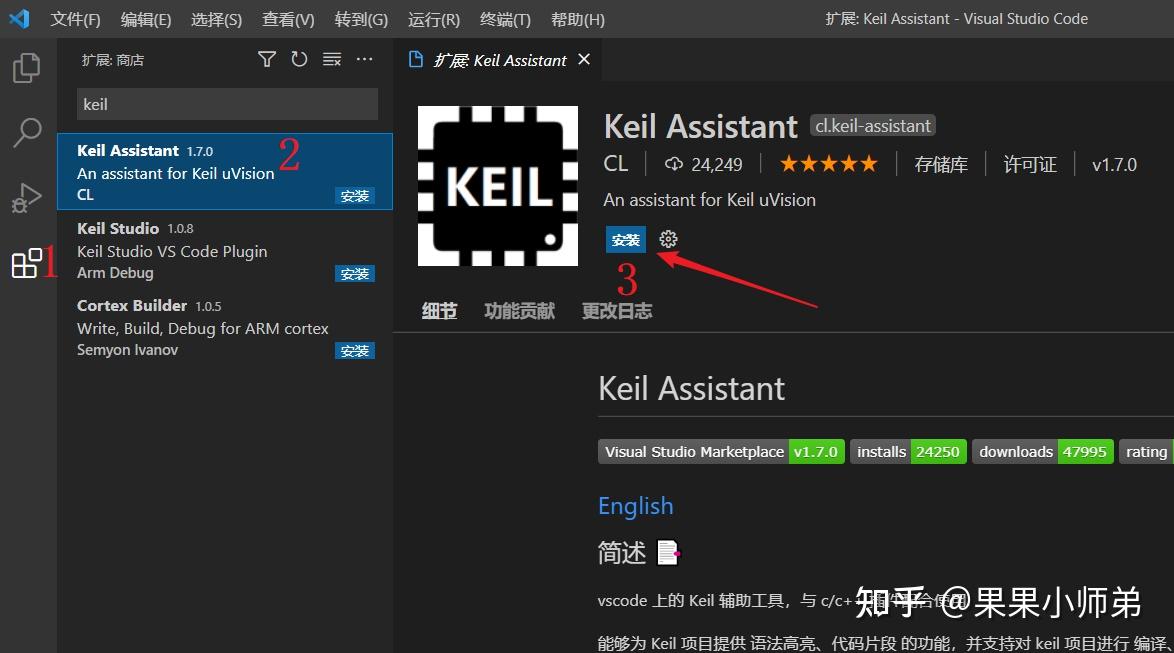This screenshot has height=653, width=1174.
Task: Open the extension manage gear icon
Action: click(x=668, y=239)
